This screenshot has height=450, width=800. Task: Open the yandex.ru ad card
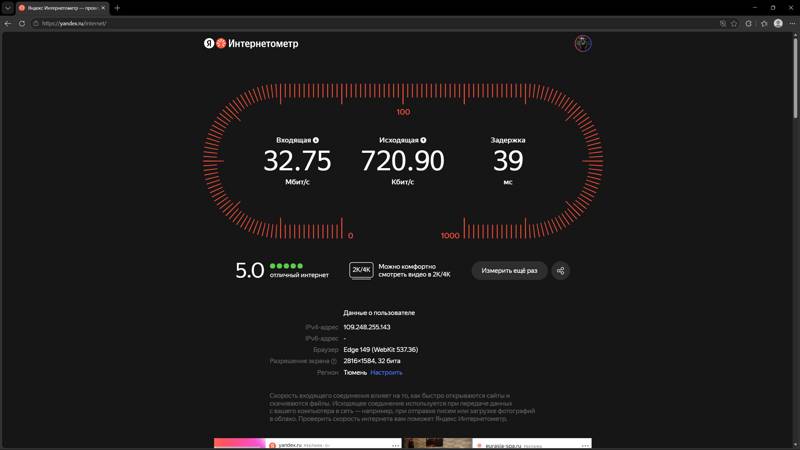tap(308, 444)
